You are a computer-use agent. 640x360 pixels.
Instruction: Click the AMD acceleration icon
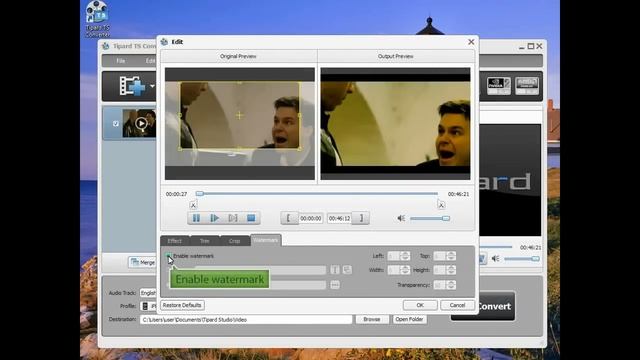[x=527, y=86]
